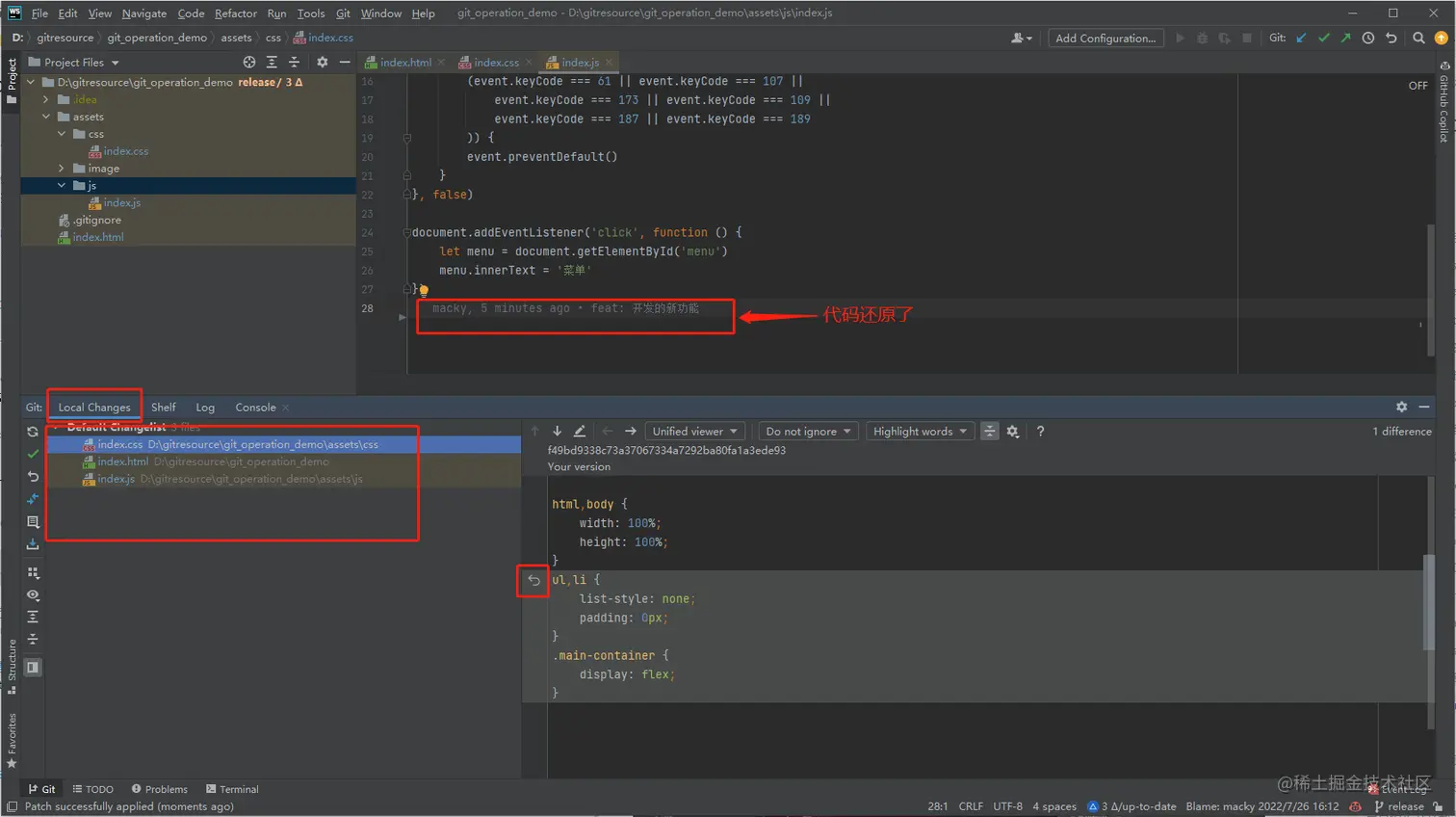This screenshot has width=1456, height=817.
Task: Switch to the index.css editor tab
Action: (x=496, y=63)
